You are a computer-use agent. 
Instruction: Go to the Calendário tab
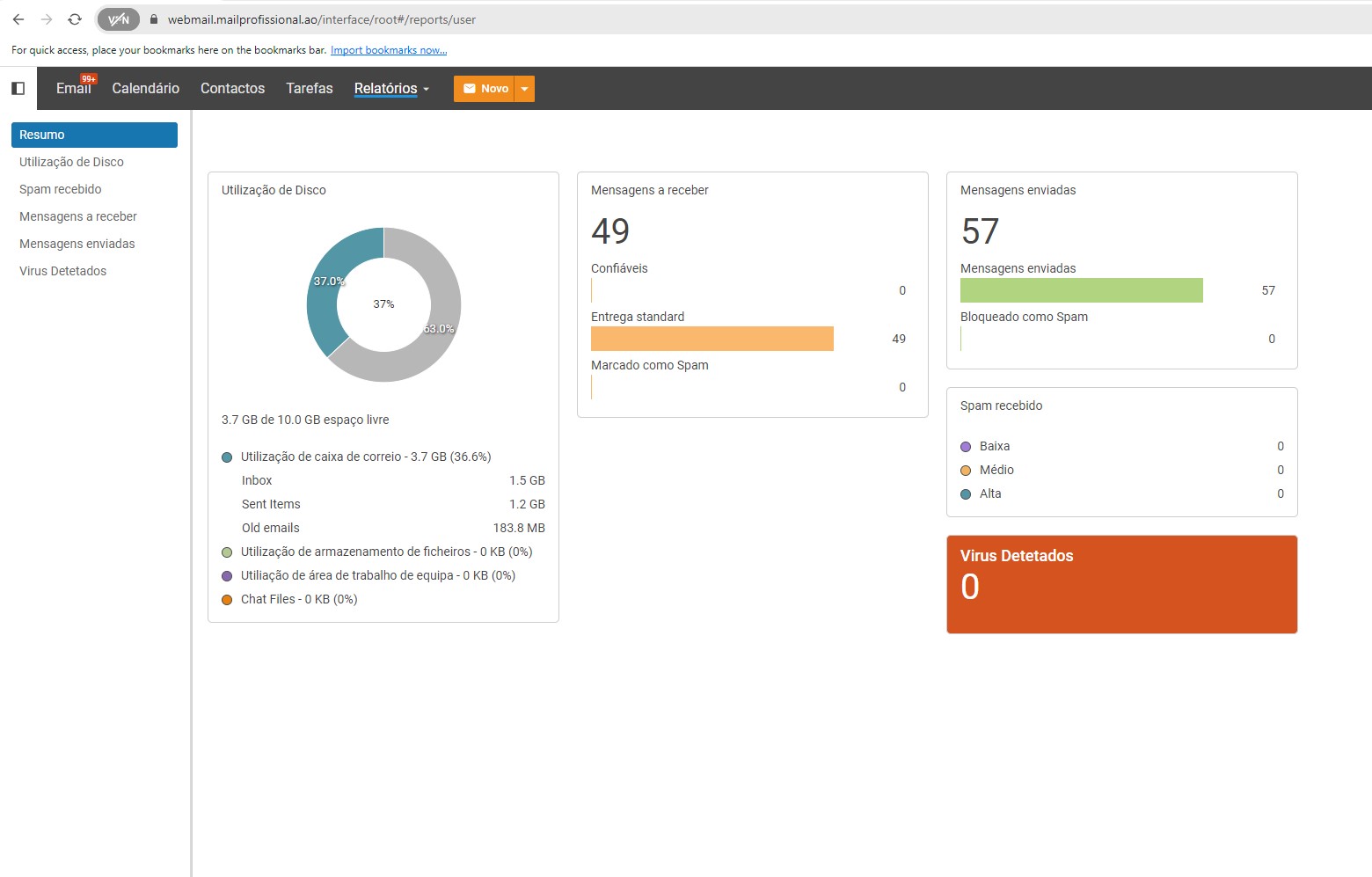click(x=146, y=88)
